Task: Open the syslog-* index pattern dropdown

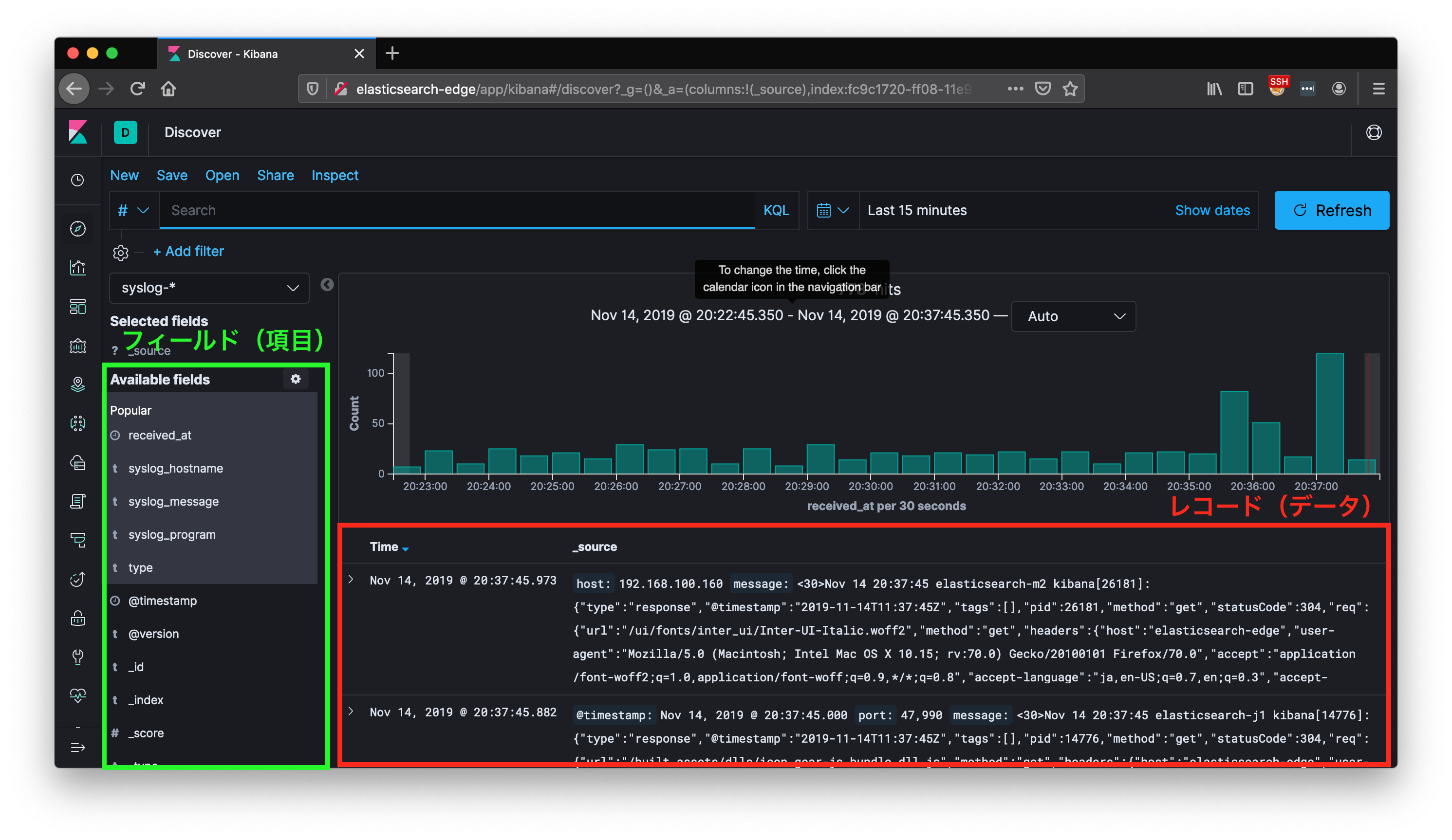Action: tap(209, 288)
